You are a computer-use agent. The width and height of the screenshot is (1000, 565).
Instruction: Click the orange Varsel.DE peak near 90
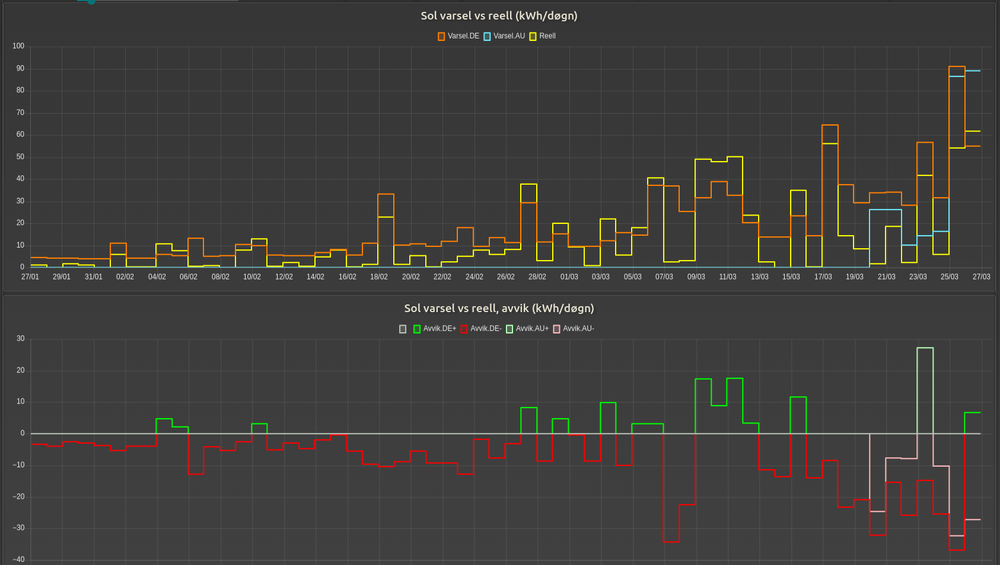956,67
